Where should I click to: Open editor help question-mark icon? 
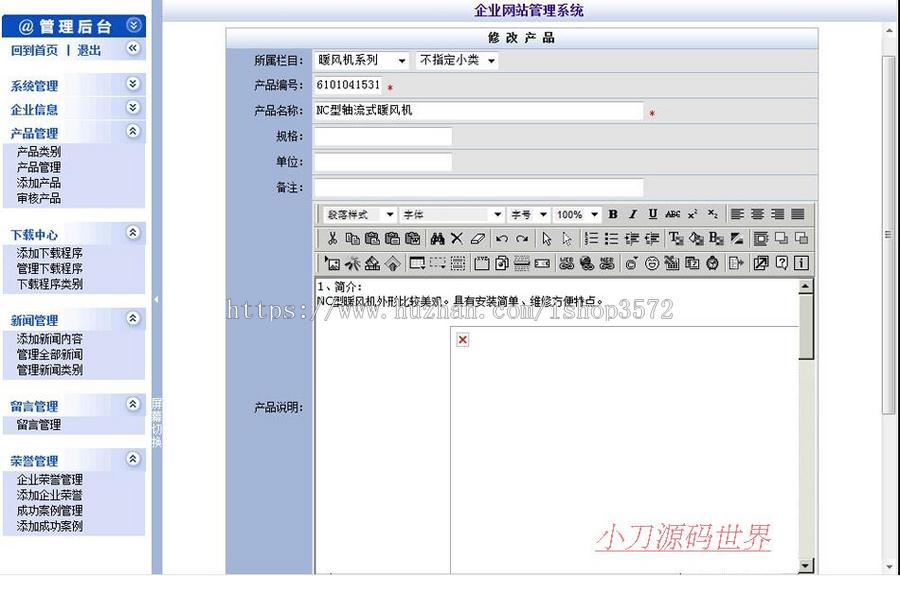(x=781, y=263)
